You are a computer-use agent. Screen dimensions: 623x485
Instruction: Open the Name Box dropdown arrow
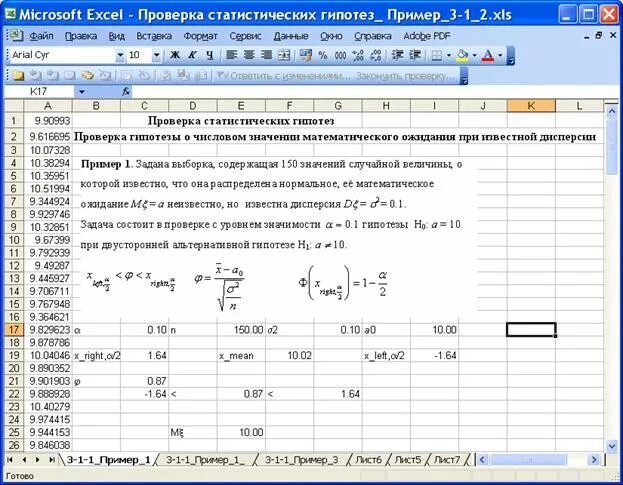[81, 92]
